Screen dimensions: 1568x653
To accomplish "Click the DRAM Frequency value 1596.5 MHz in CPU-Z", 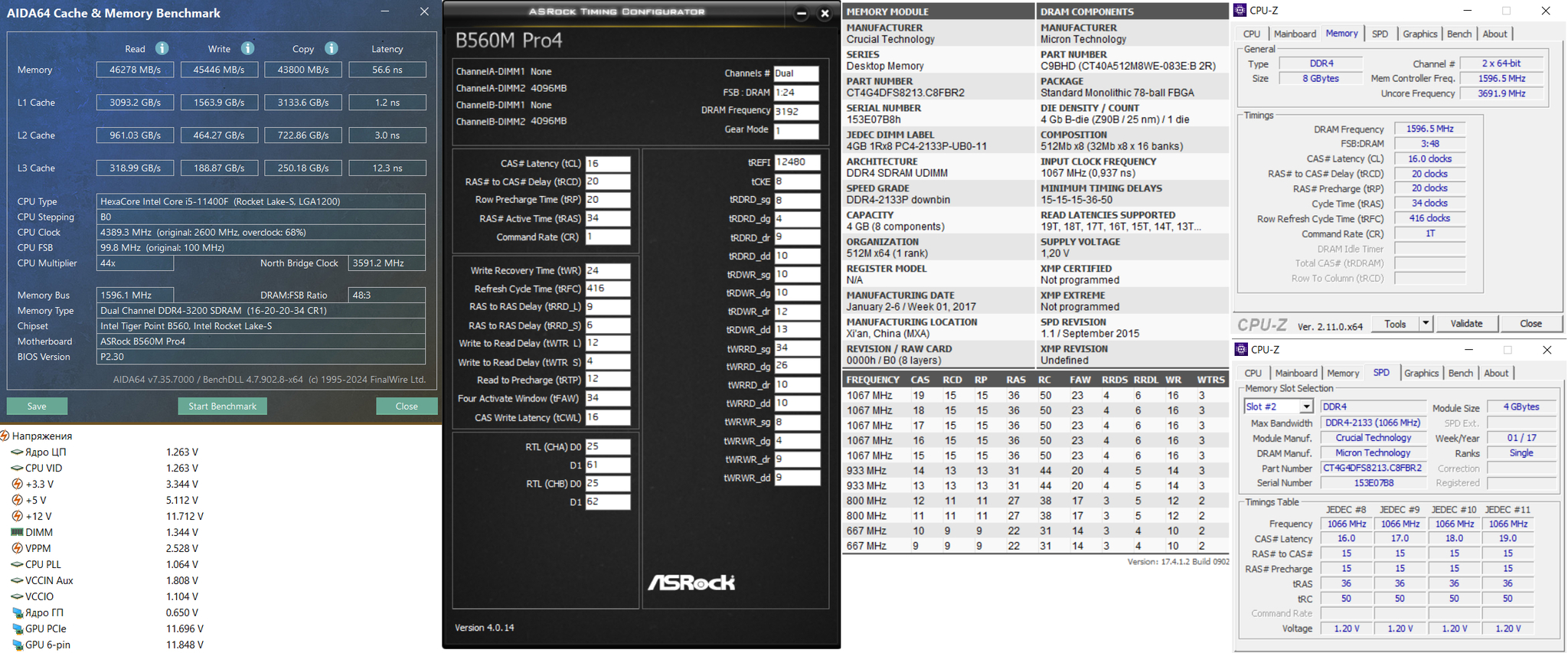I will coord(1429,129).
